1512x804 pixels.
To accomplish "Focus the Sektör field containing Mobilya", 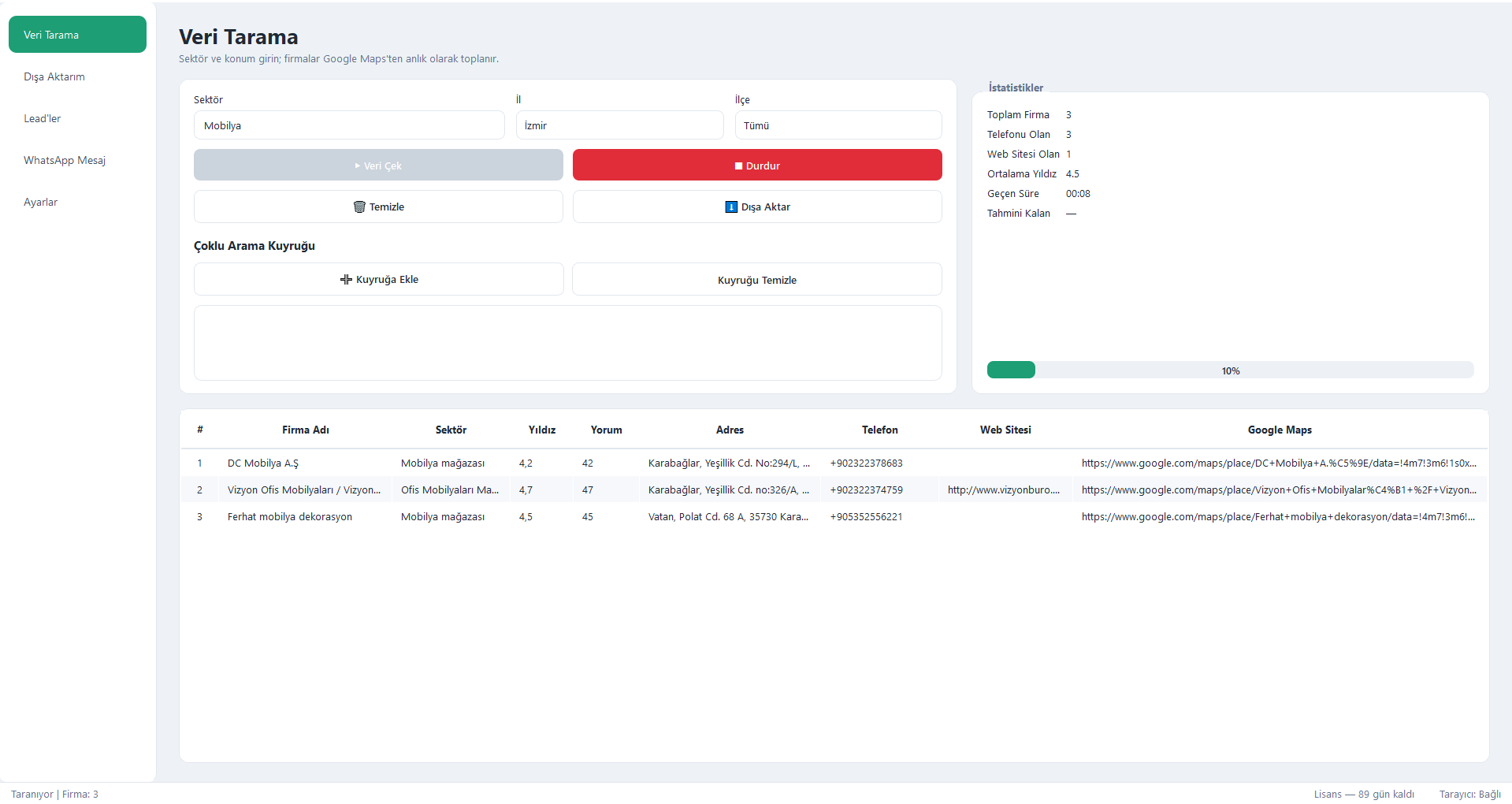I will point(349,125).
